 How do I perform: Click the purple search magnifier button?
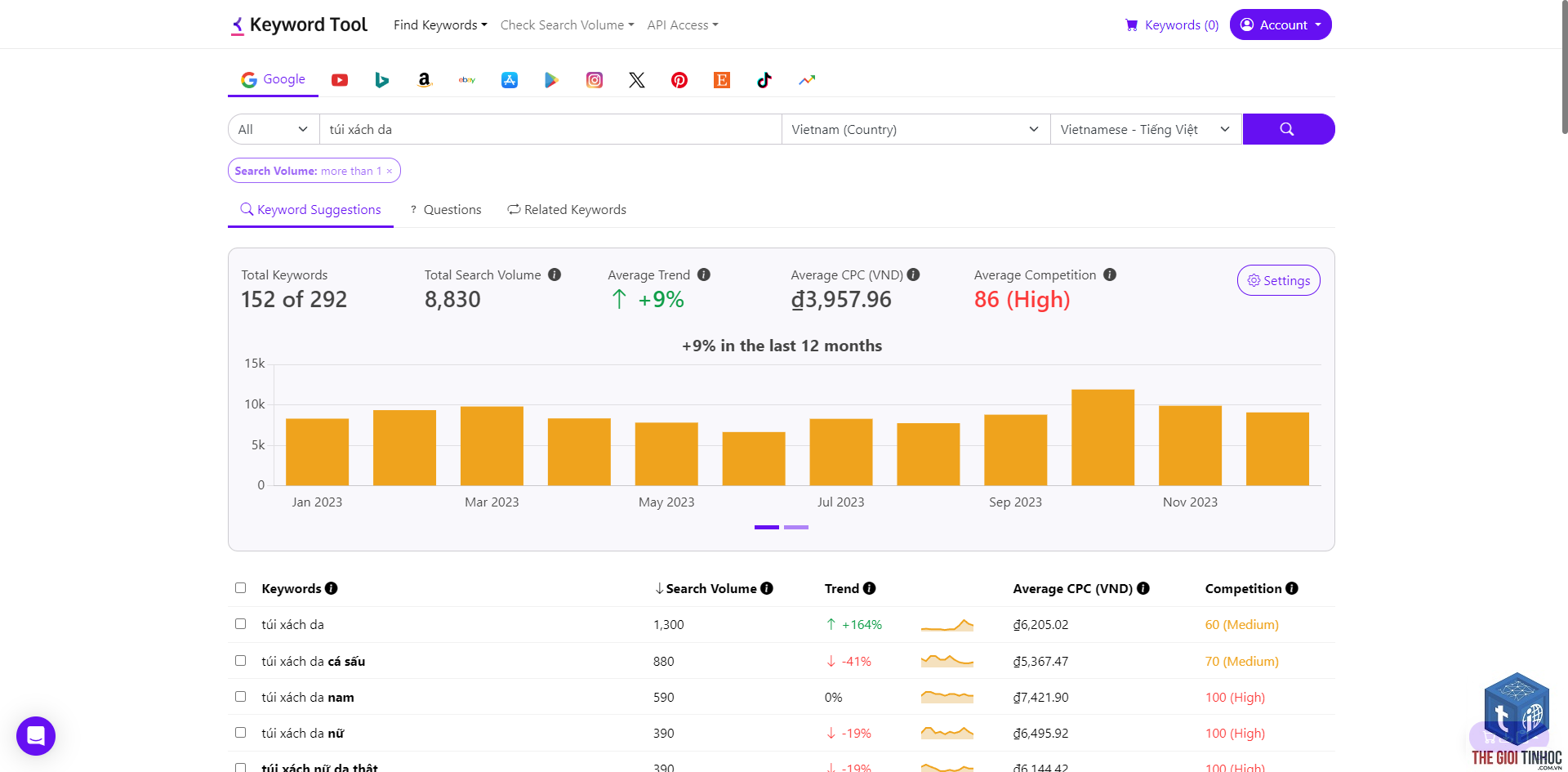[1288, 129]
